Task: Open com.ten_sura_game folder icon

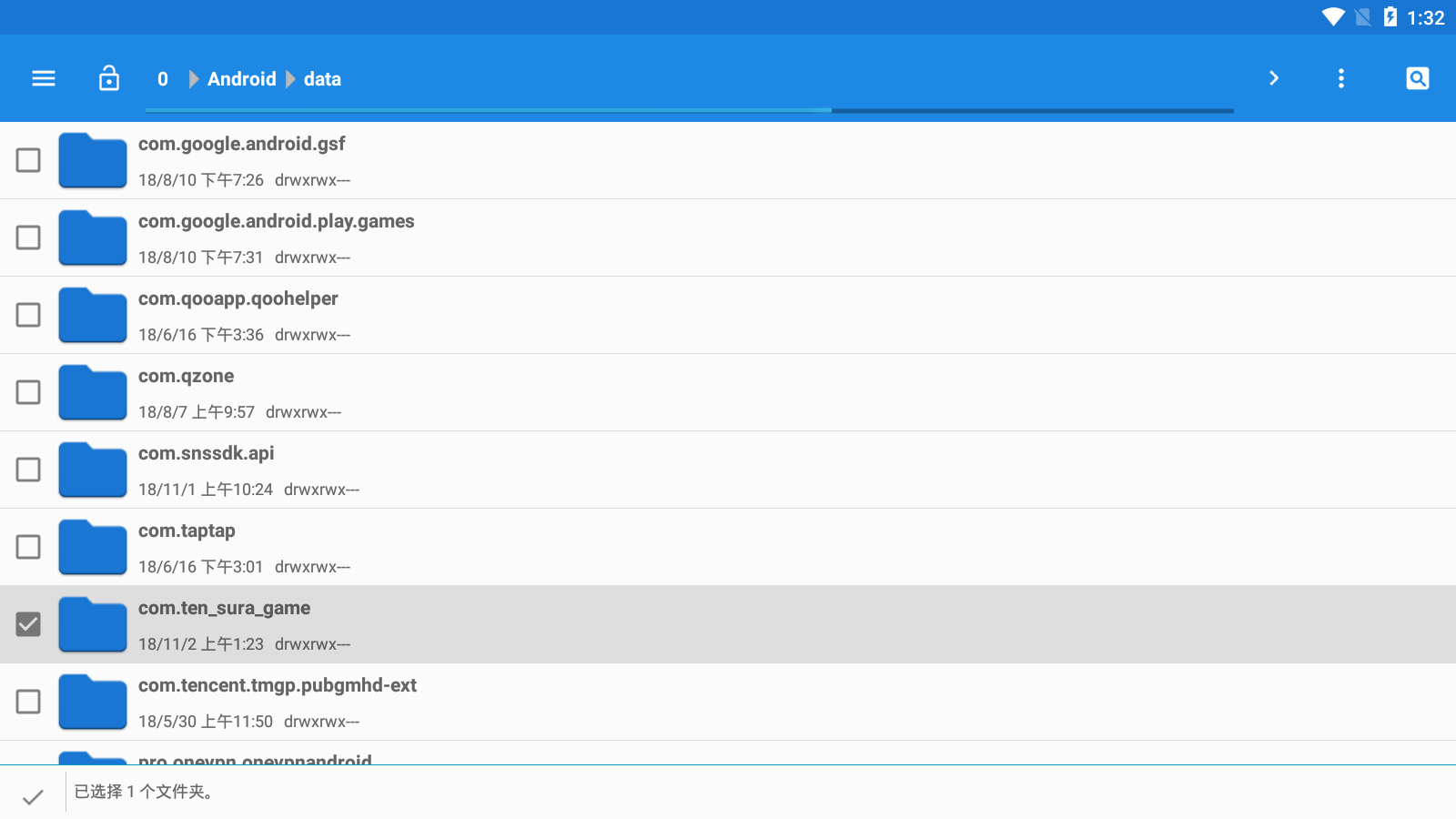Action: click(93, 625)
